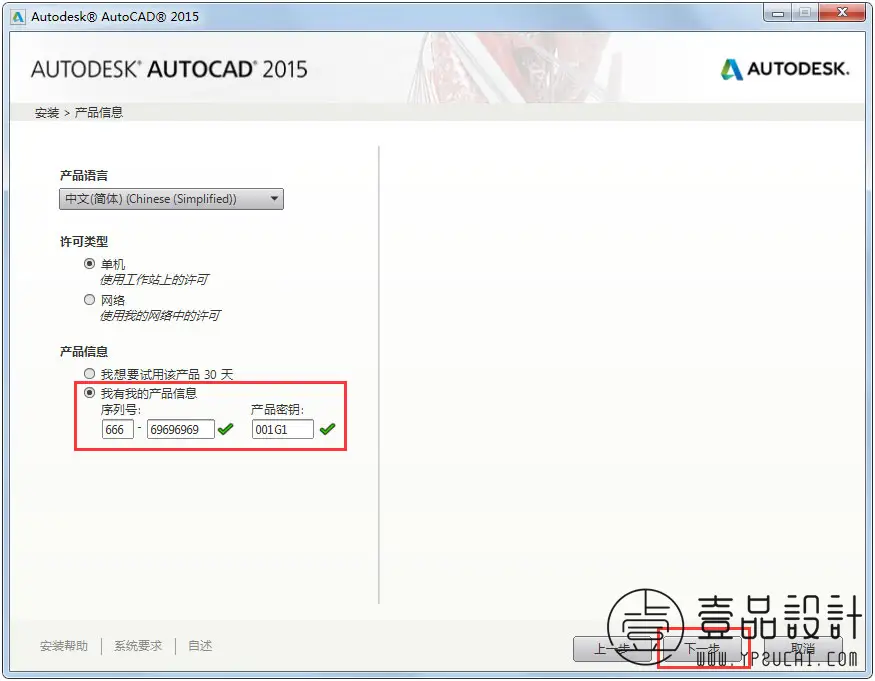Click the 上一步 back button
This screenshot has height=681, width=875.
coord(612,649)
